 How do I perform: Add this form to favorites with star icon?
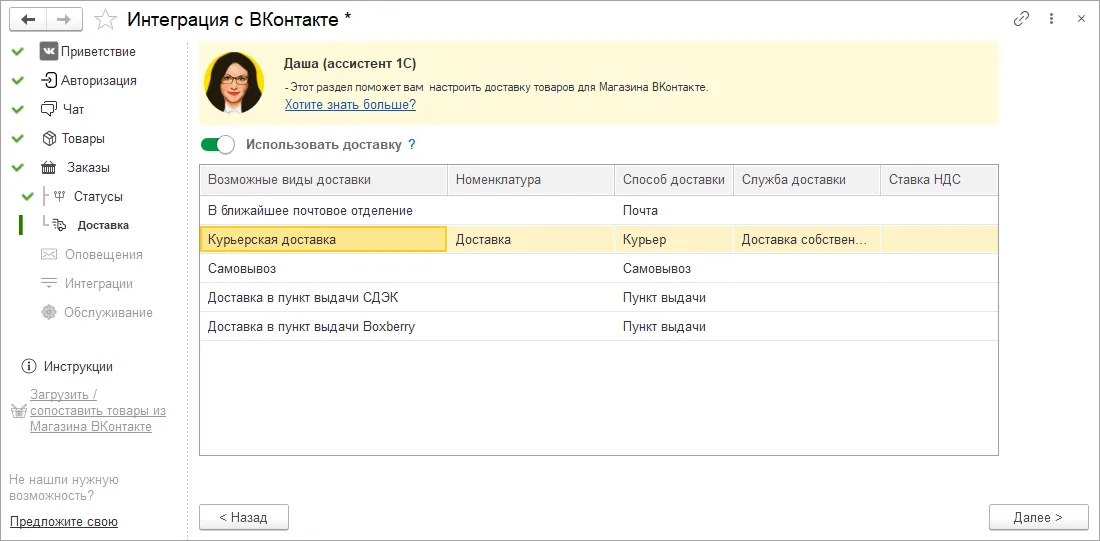click(x=105, y=20)
